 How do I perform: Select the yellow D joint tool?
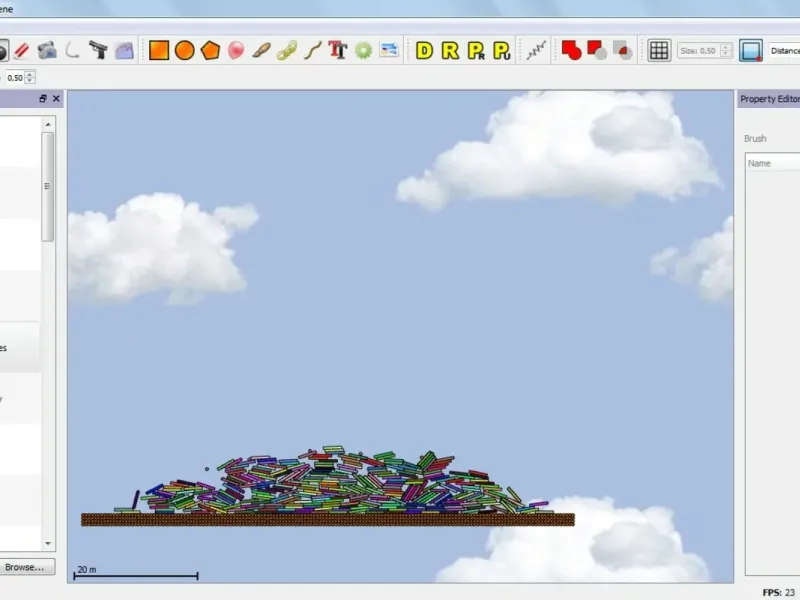coord(424,51)
